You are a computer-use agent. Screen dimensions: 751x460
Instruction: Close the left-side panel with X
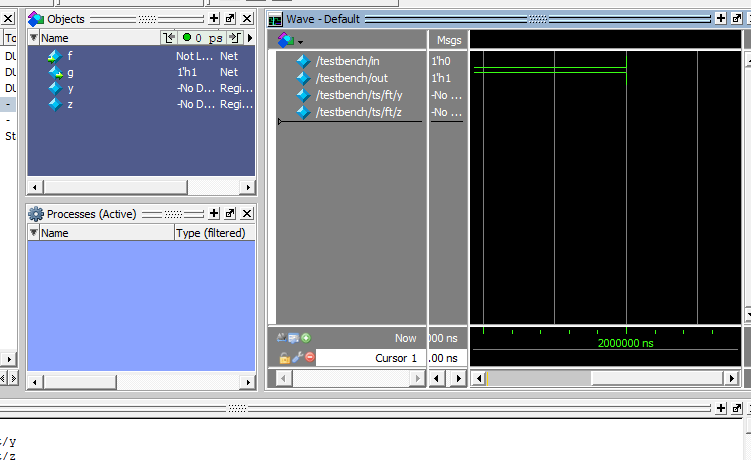tap(8, 19)
